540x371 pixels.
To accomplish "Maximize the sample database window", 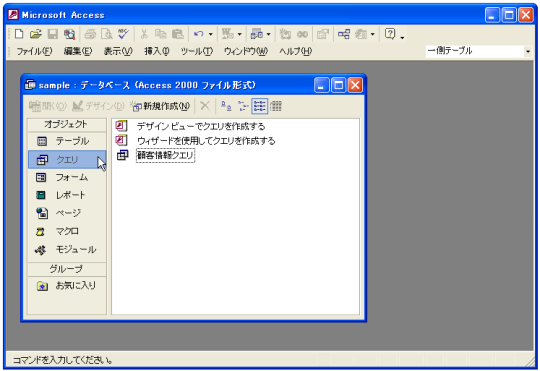I will tap(338, 85).
